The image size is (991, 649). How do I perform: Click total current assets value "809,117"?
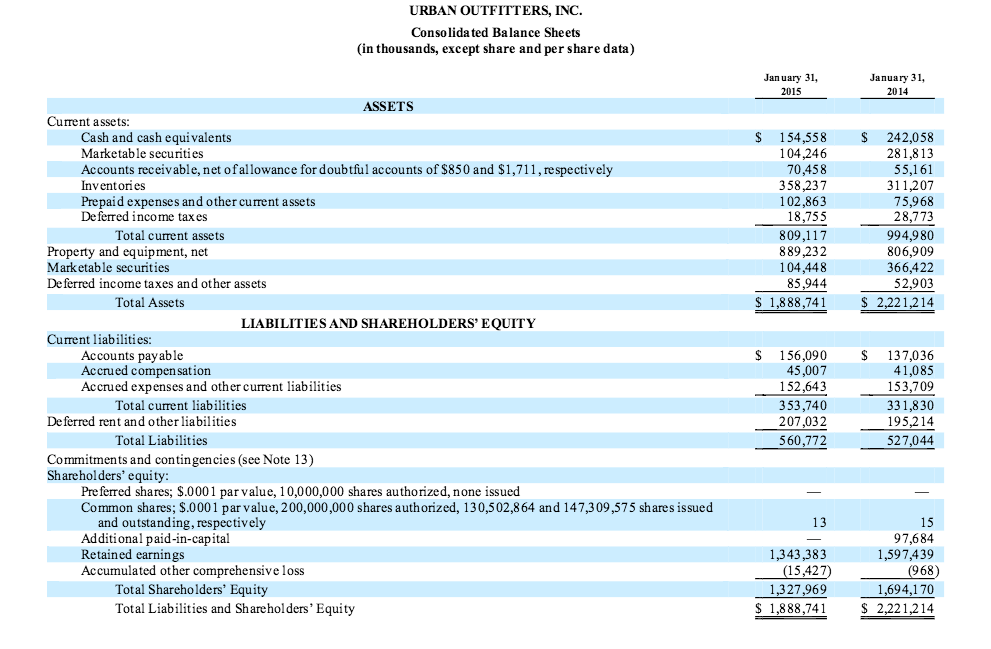[803, 235]
